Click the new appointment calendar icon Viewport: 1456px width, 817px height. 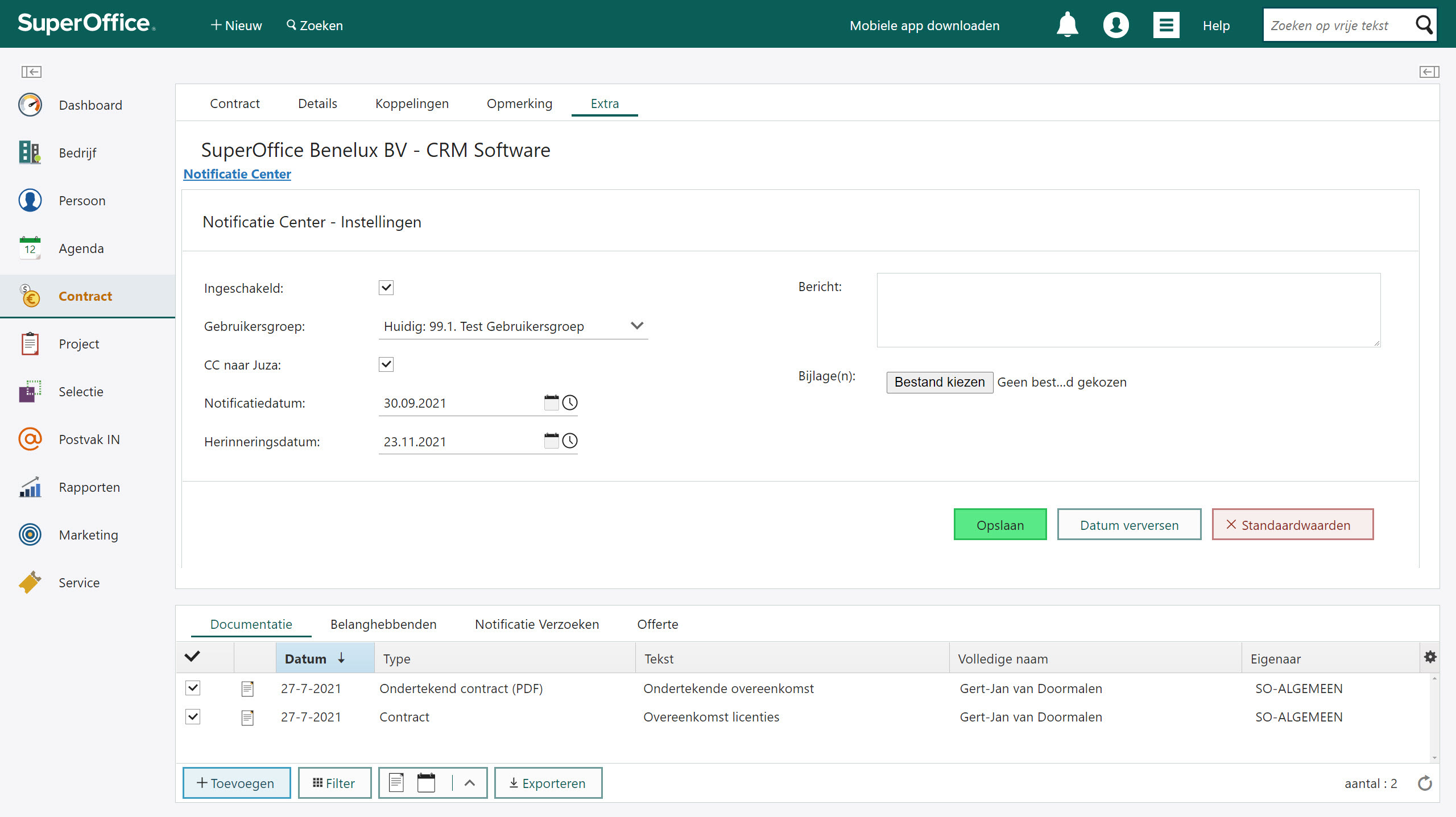426,782
